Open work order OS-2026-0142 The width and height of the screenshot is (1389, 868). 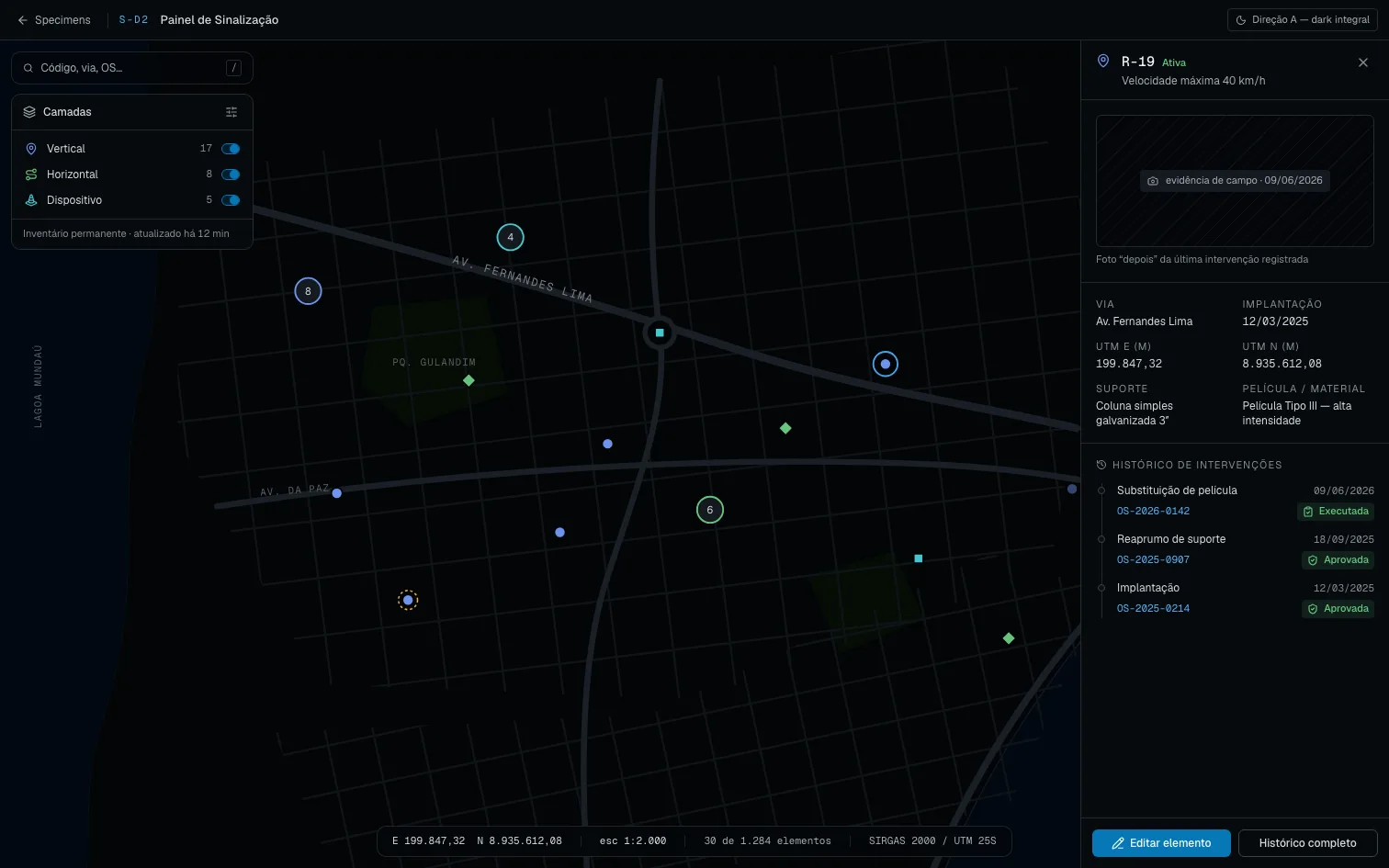[x=1153, y=511]
